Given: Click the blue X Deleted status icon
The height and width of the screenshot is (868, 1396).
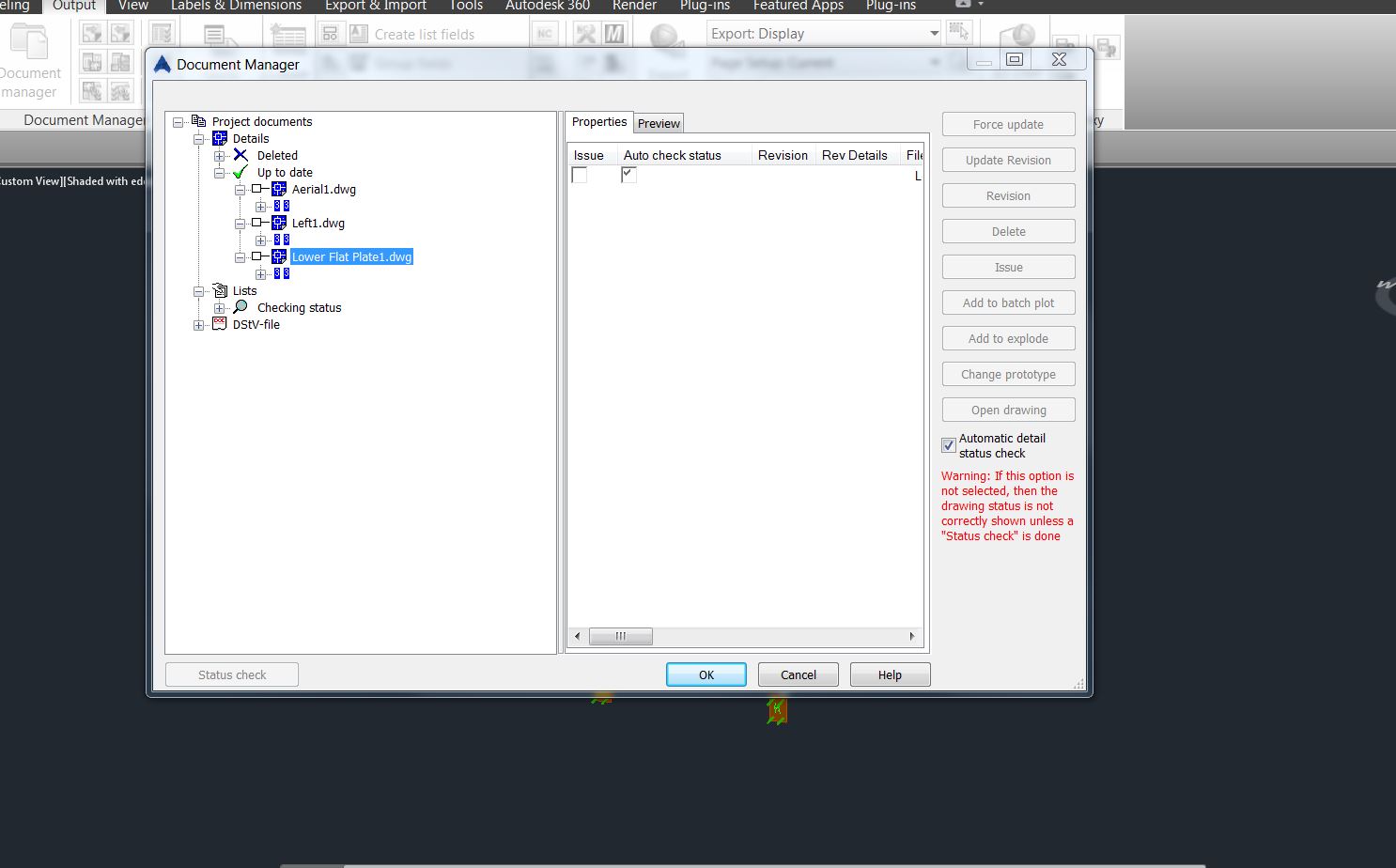Looking at the screenshot, I should pos(240,155).
